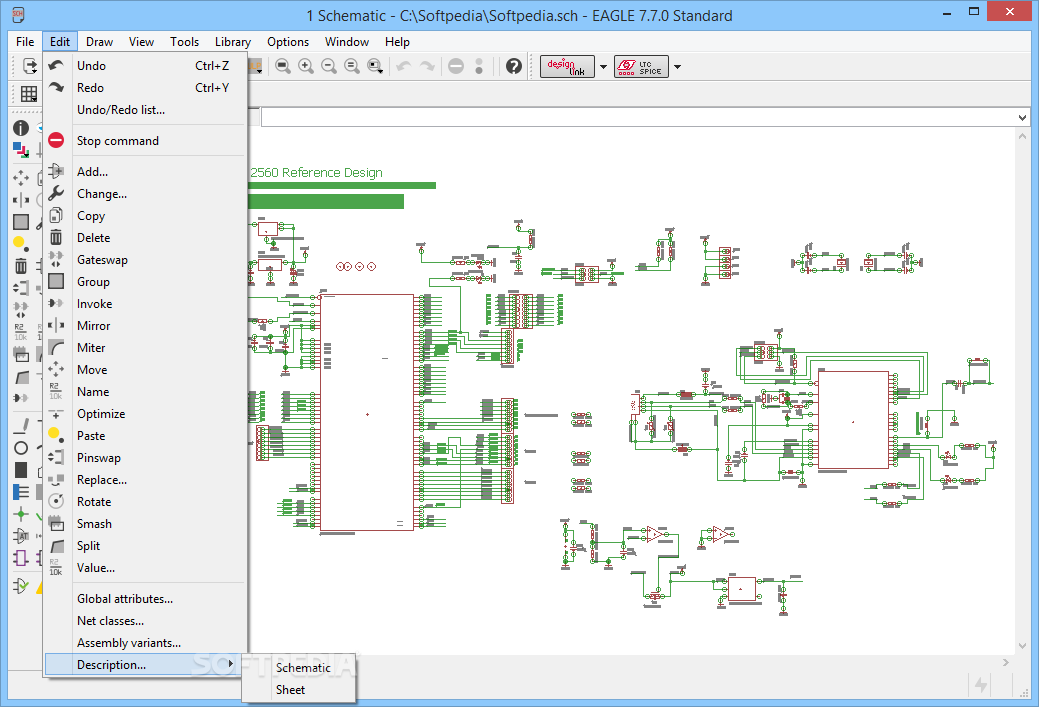
Task: Select the Bus drawing tool
Action: pos(21,492)
